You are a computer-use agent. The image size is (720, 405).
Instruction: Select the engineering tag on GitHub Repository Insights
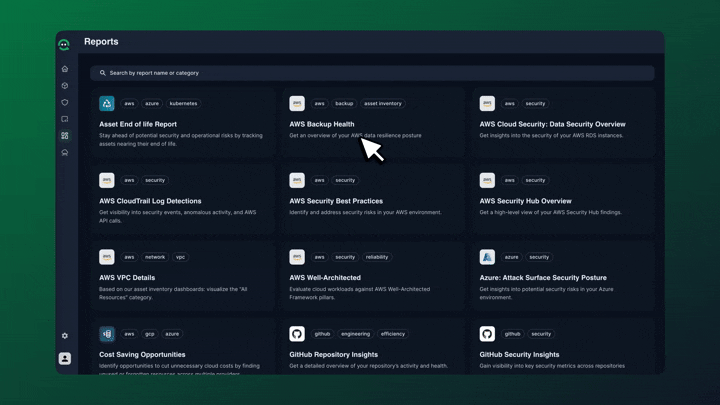355,334
